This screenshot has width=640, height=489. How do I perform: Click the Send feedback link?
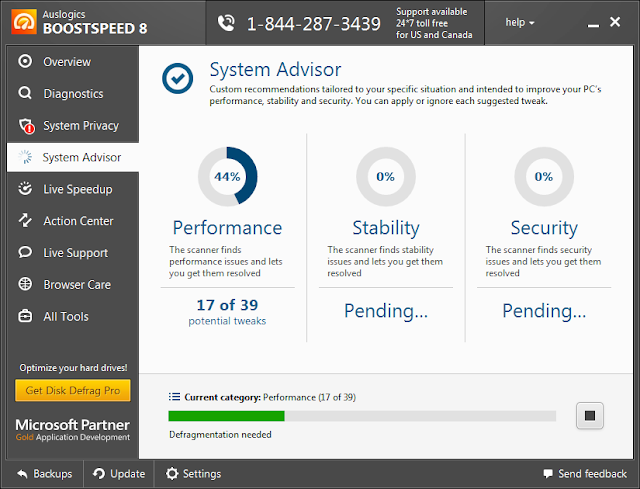click(x=585, y=473)
